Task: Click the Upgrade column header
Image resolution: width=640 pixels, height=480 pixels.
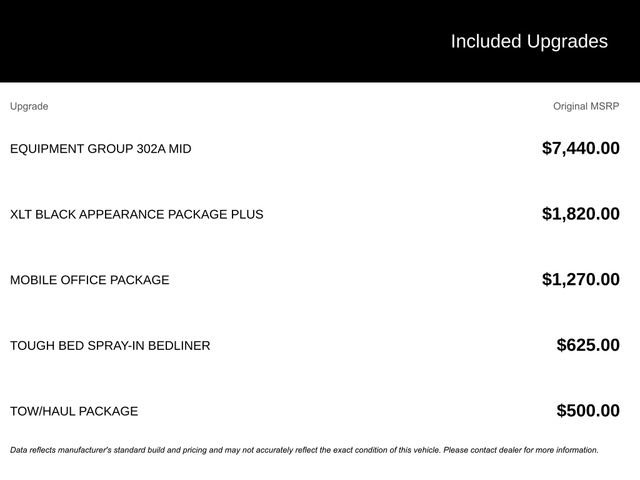Action: click(29, 106)
